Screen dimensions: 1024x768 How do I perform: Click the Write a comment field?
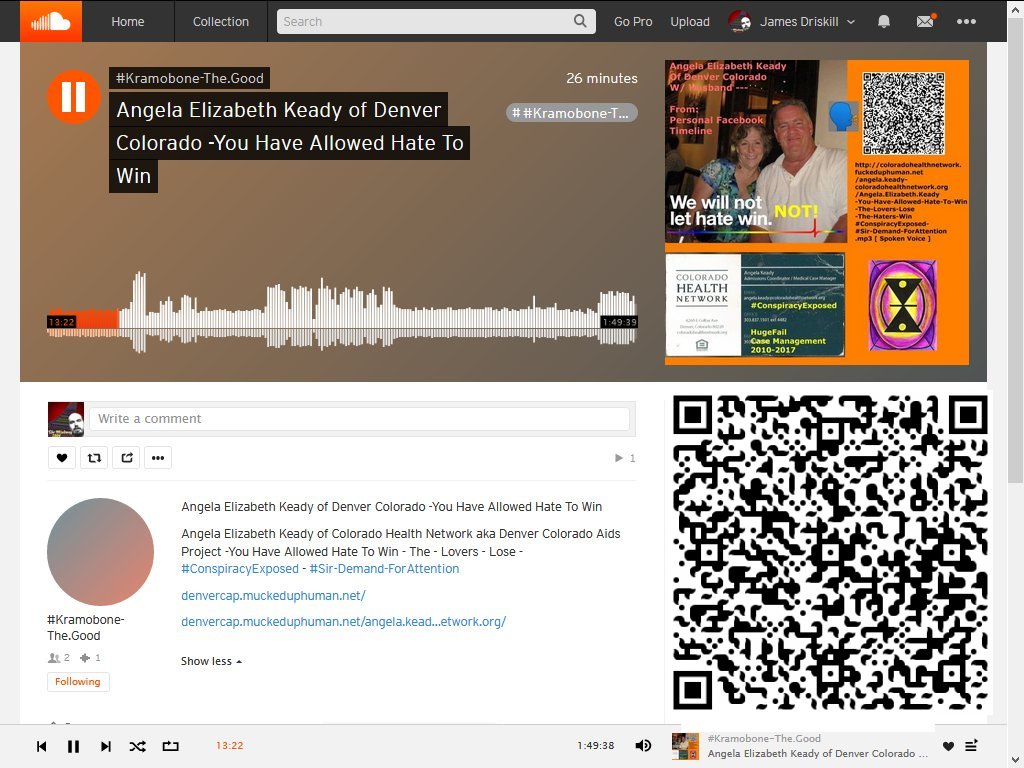coord(359,419)
